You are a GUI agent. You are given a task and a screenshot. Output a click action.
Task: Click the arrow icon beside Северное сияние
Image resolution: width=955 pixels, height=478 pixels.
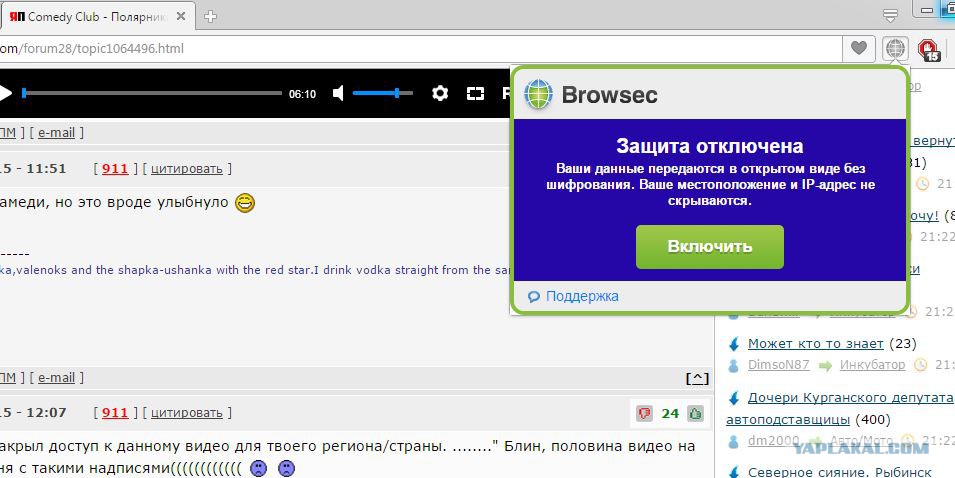733,472
